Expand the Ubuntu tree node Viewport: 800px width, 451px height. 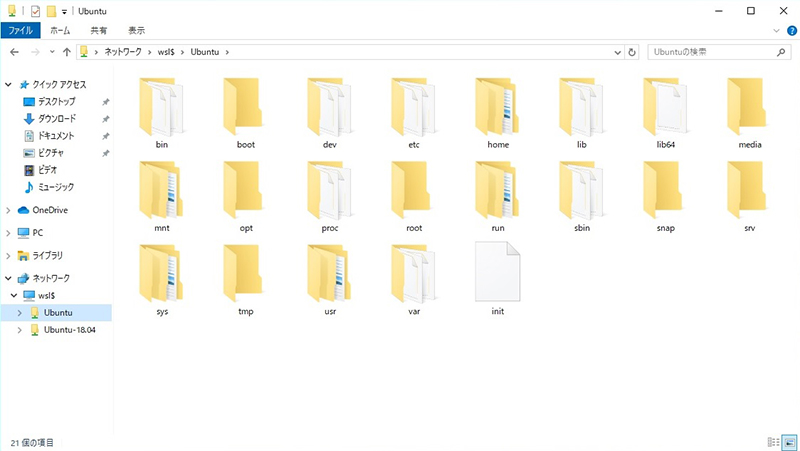[20, 313]
